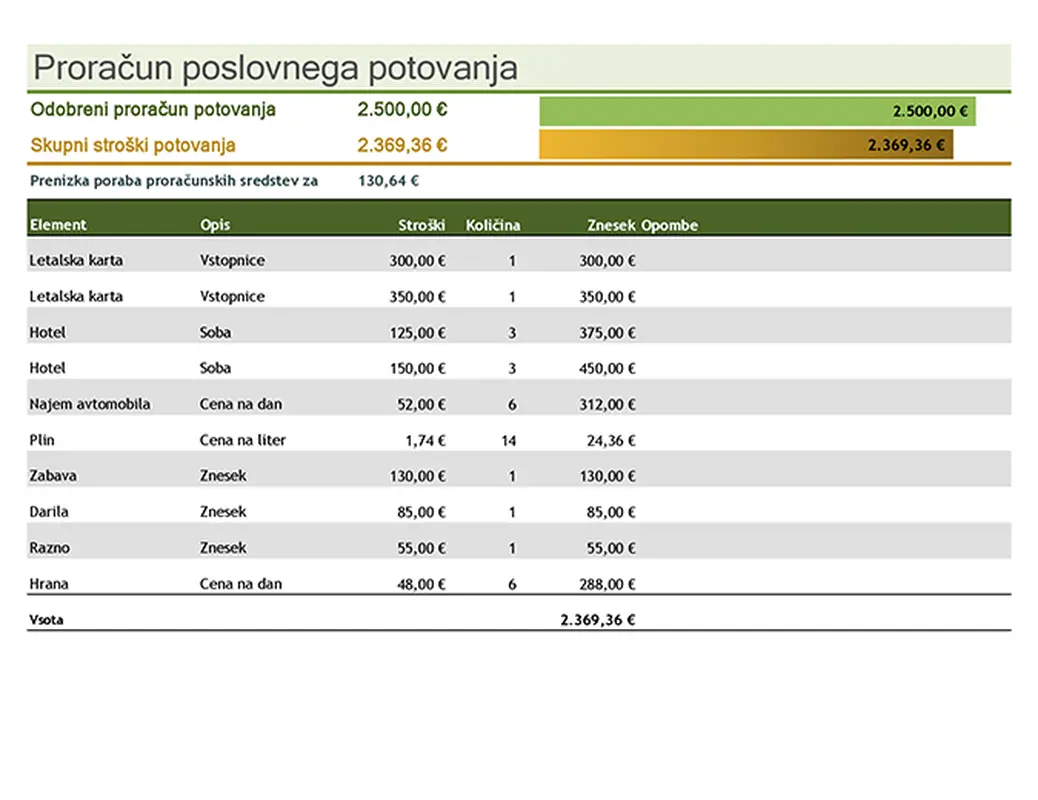Image resolution: width=1038 pixels, height=800 pixels.
Task: Click 'Vstopnice' in the 300,00 € row
Action: coord(232,260)
